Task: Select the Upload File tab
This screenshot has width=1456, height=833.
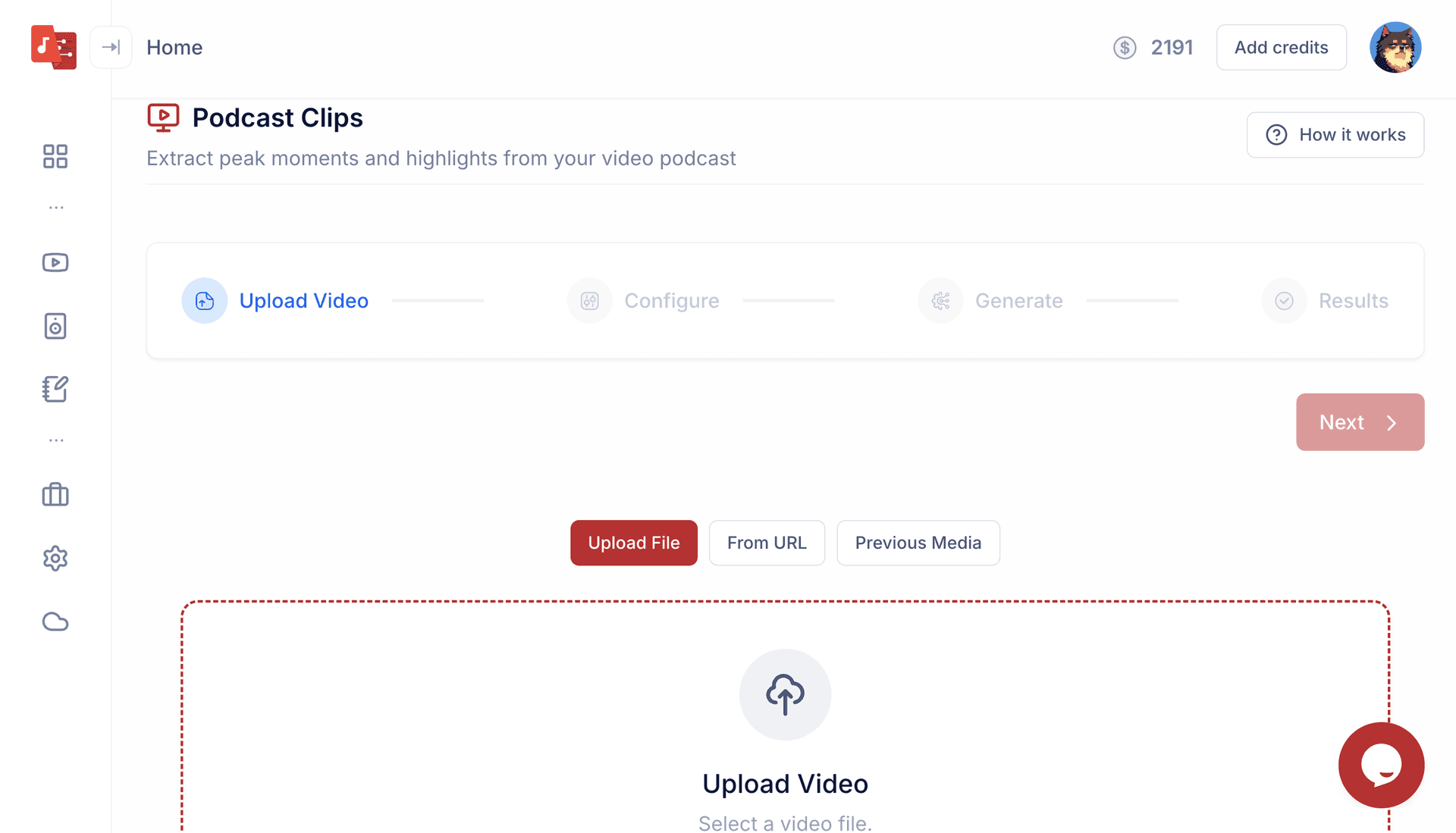Action: (x=633, y=543)
